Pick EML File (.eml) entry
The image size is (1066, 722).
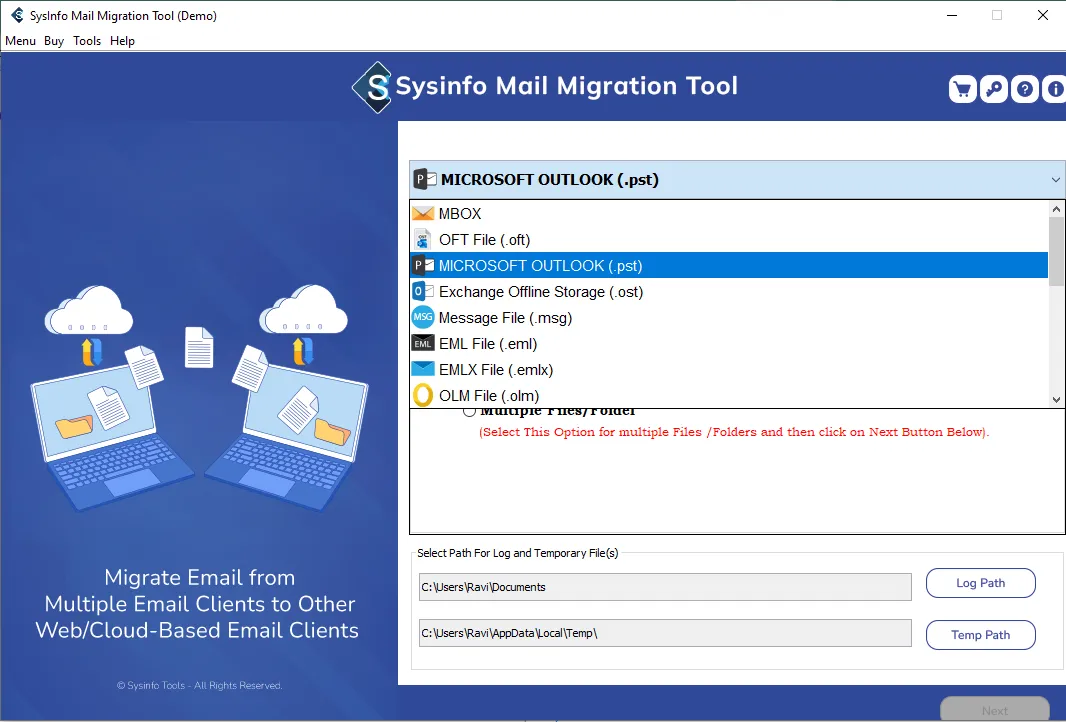pyautogui.click(x=729, y=343)
